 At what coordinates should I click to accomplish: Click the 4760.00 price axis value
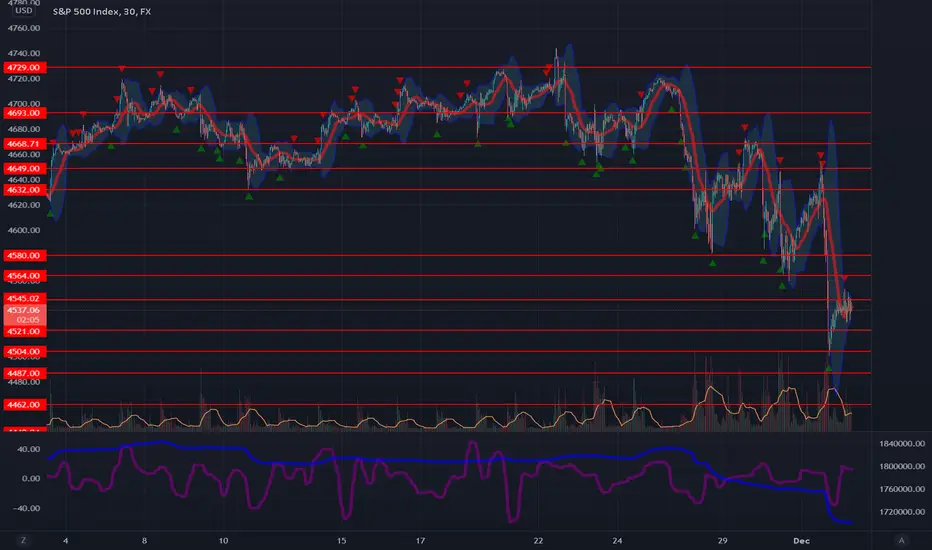[24, 28]
